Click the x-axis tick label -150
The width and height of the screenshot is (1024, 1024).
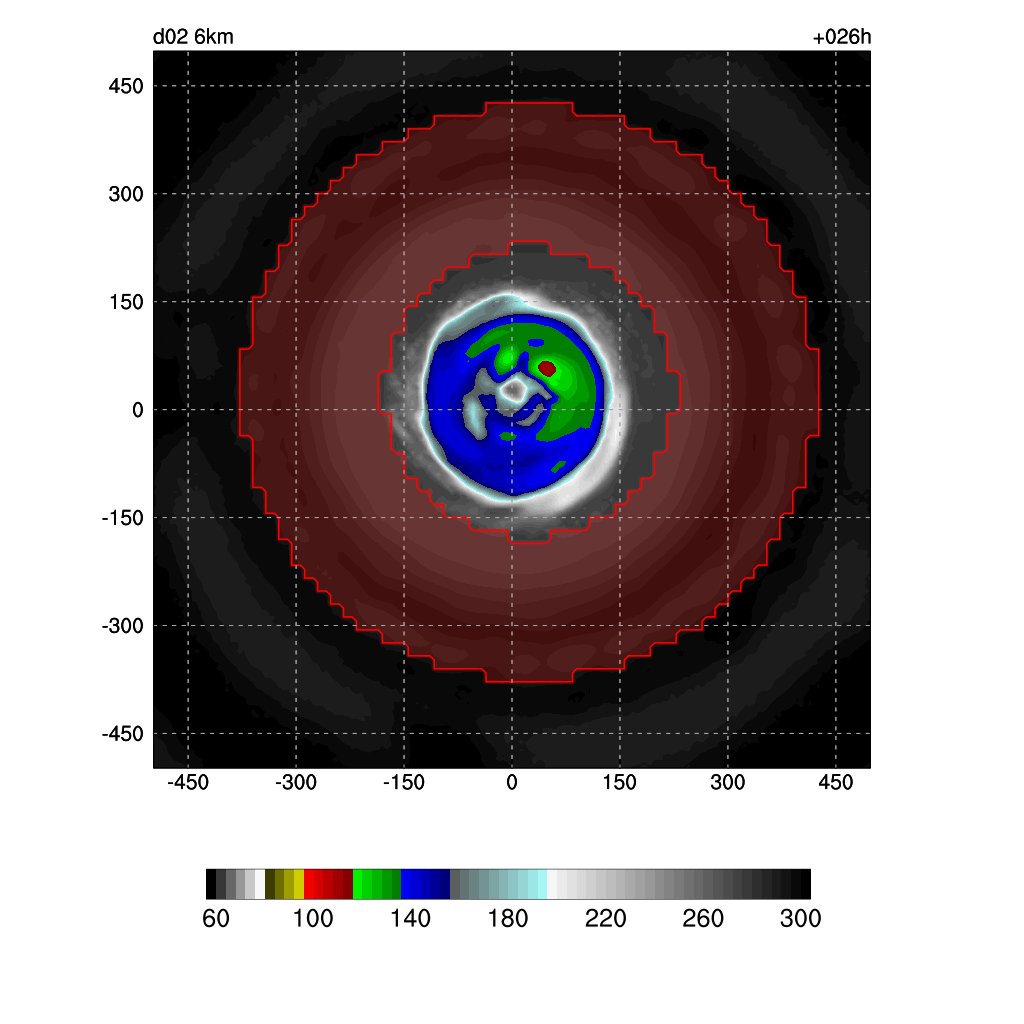coord(404,782)
